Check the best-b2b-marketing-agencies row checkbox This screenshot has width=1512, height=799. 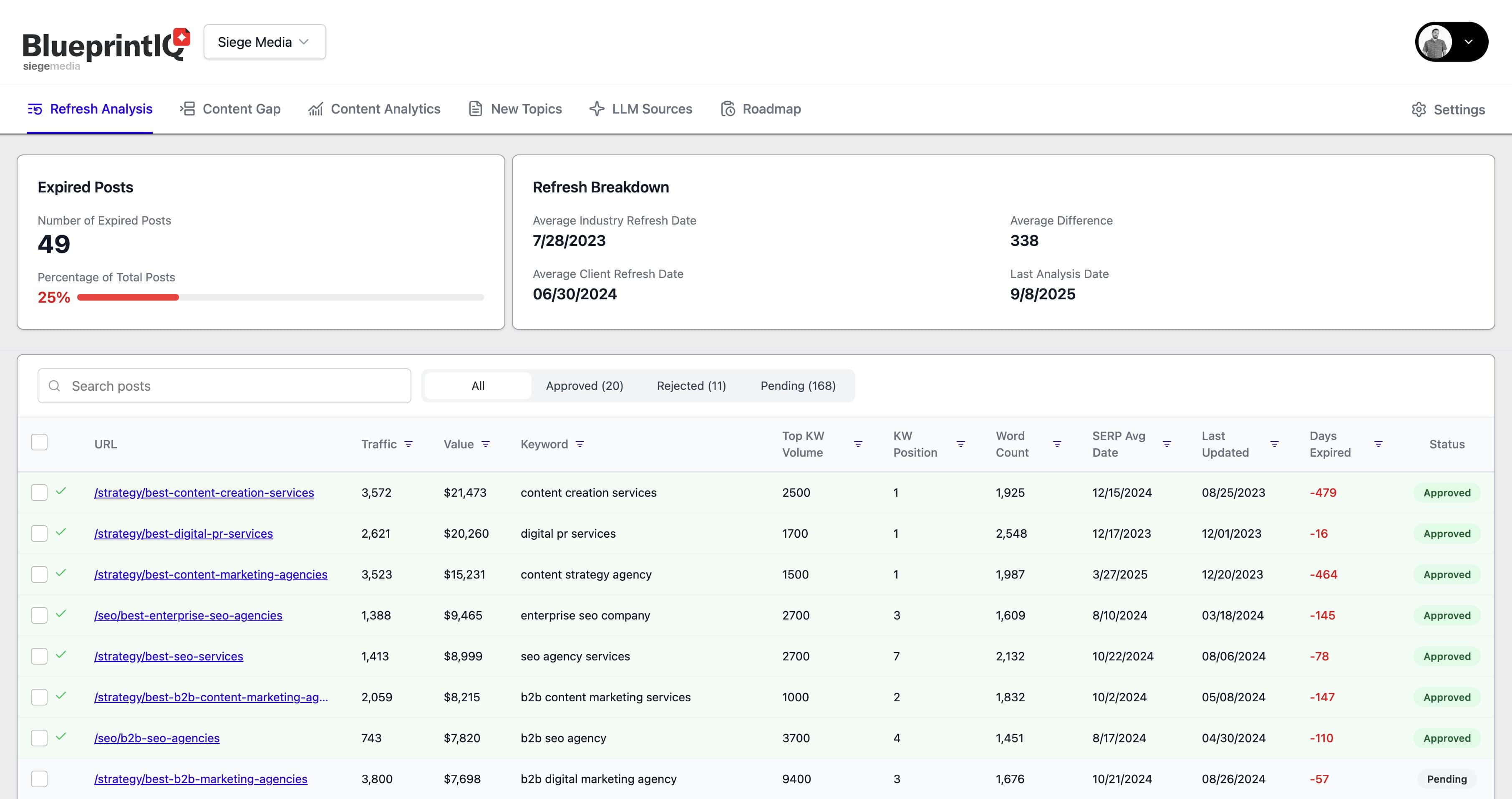coord(39,779)
